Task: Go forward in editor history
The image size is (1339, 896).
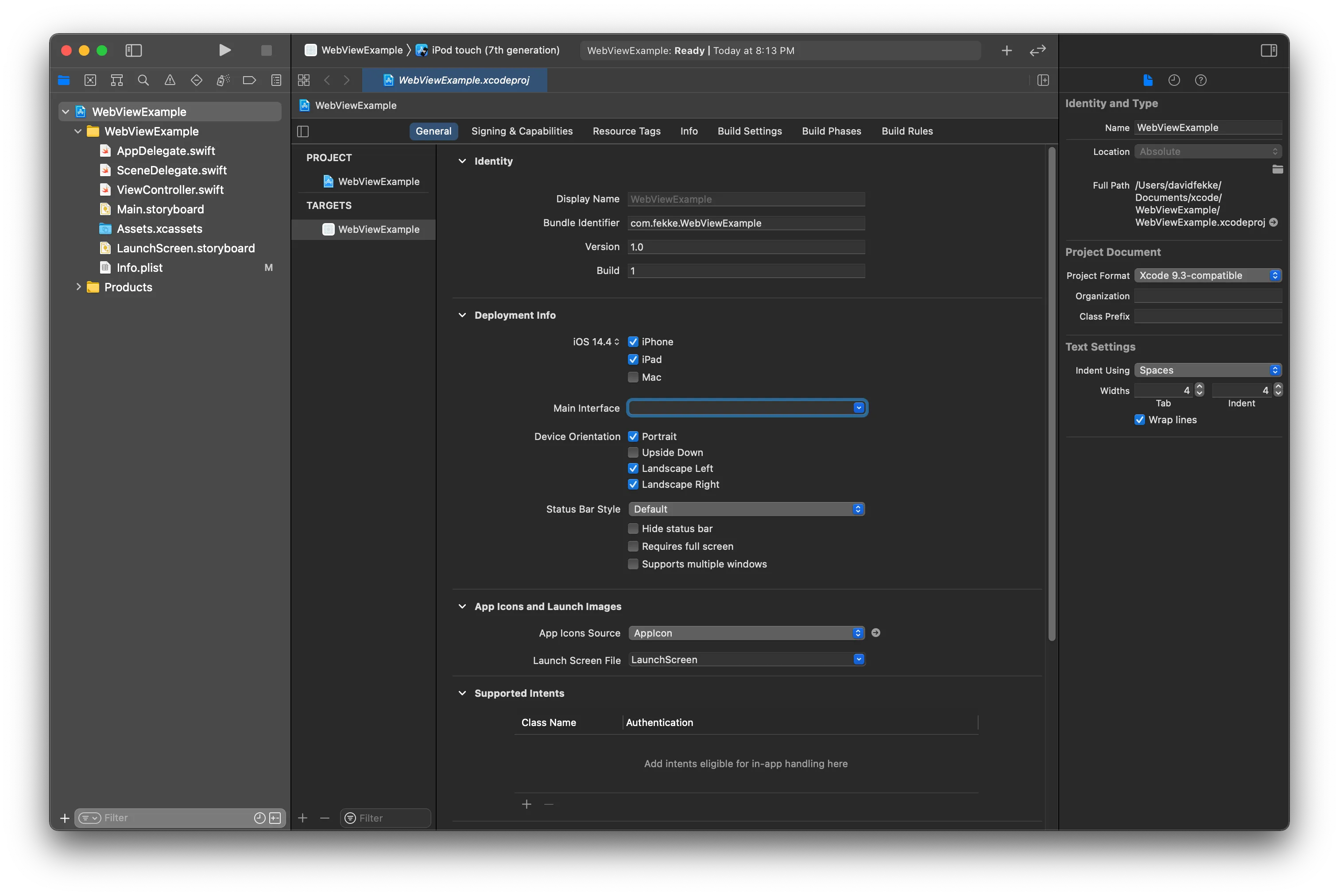Action: click(x=346, y=80)
